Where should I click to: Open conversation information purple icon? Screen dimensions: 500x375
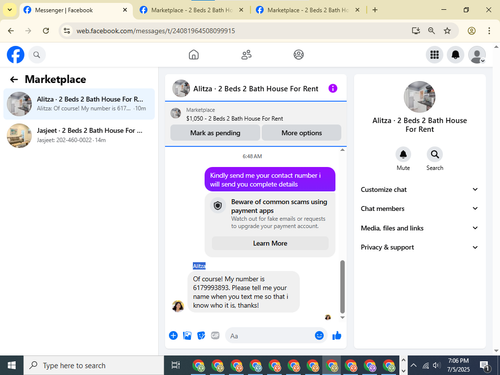click(333, 88)
